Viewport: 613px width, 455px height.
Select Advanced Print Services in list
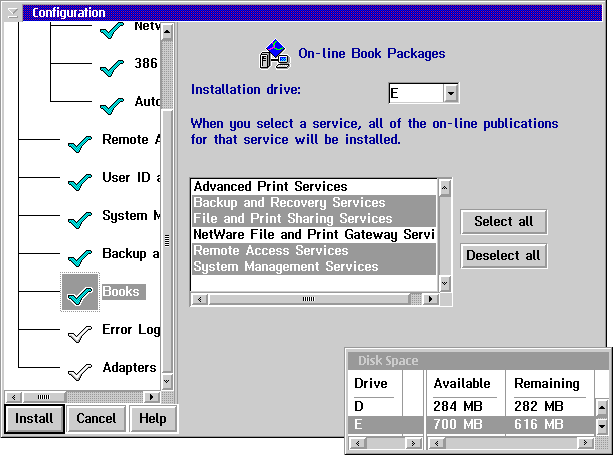pos(270,187)
